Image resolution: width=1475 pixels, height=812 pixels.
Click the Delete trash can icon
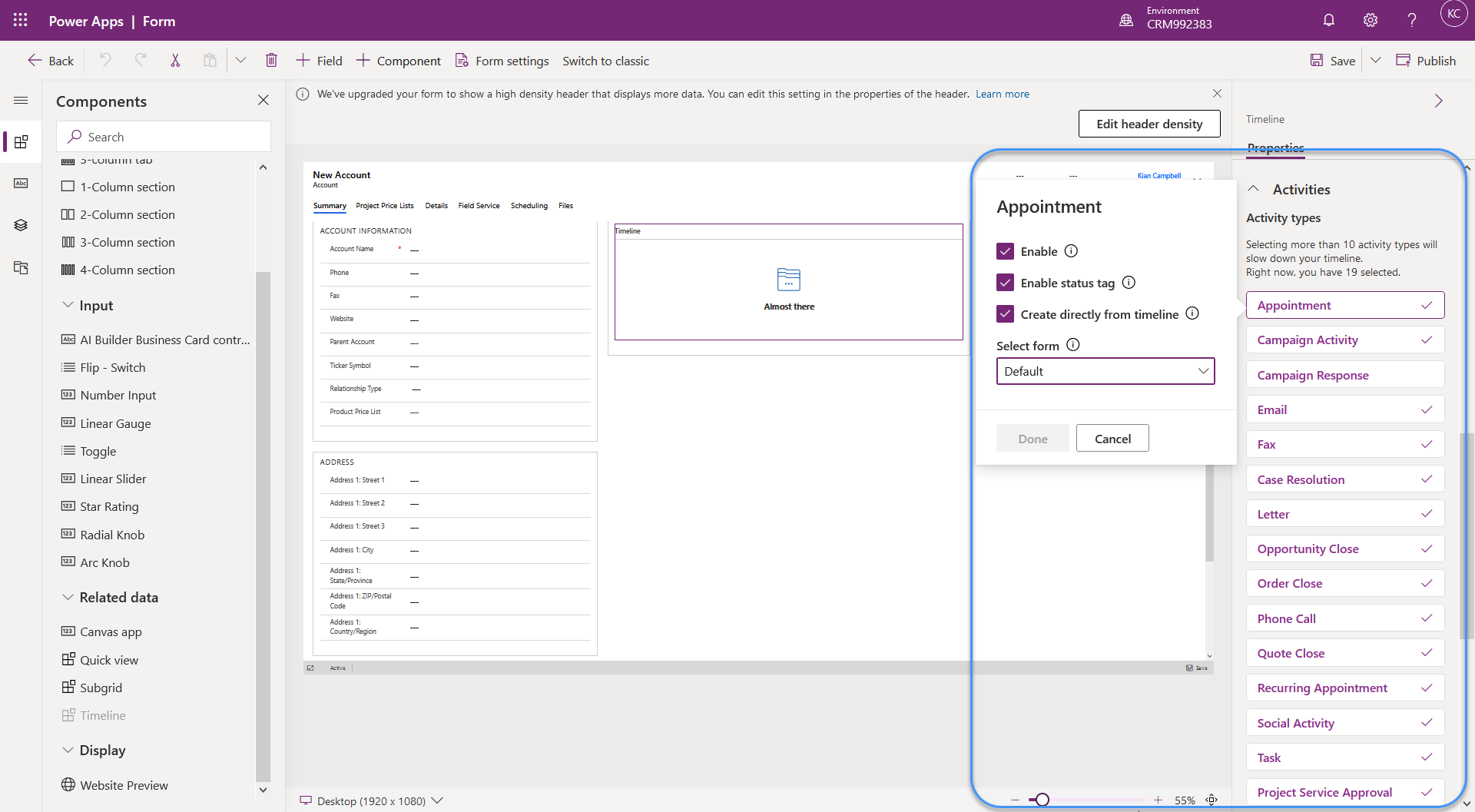[x=271, y=61]
